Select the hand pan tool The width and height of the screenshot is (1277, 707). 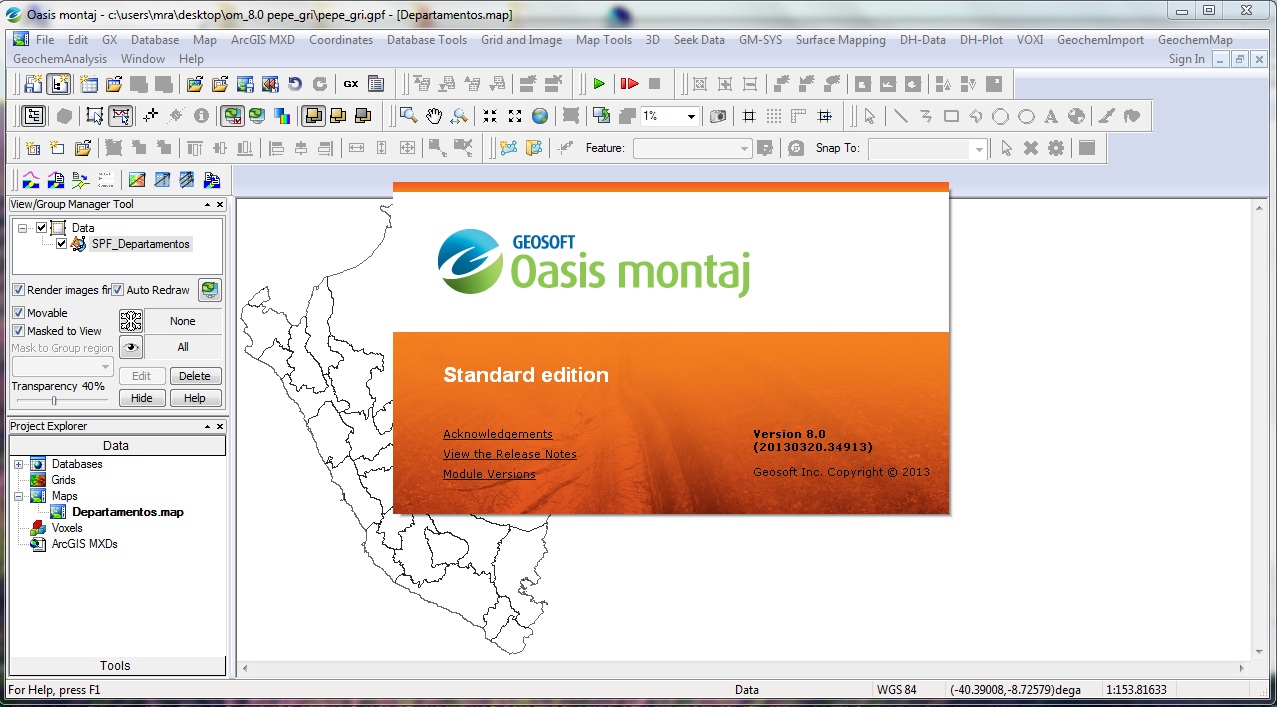click(x=434, y=116)
